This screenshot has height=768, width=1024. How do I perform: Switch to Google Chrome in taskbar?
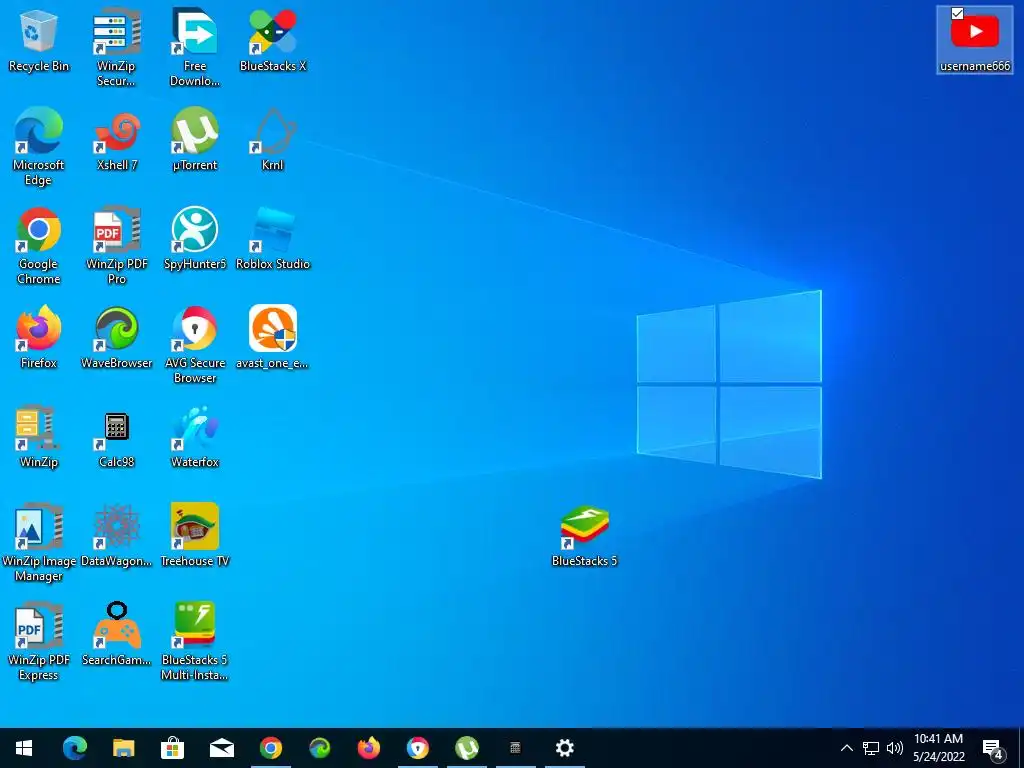pyautogui.click(x=270, y=748)
